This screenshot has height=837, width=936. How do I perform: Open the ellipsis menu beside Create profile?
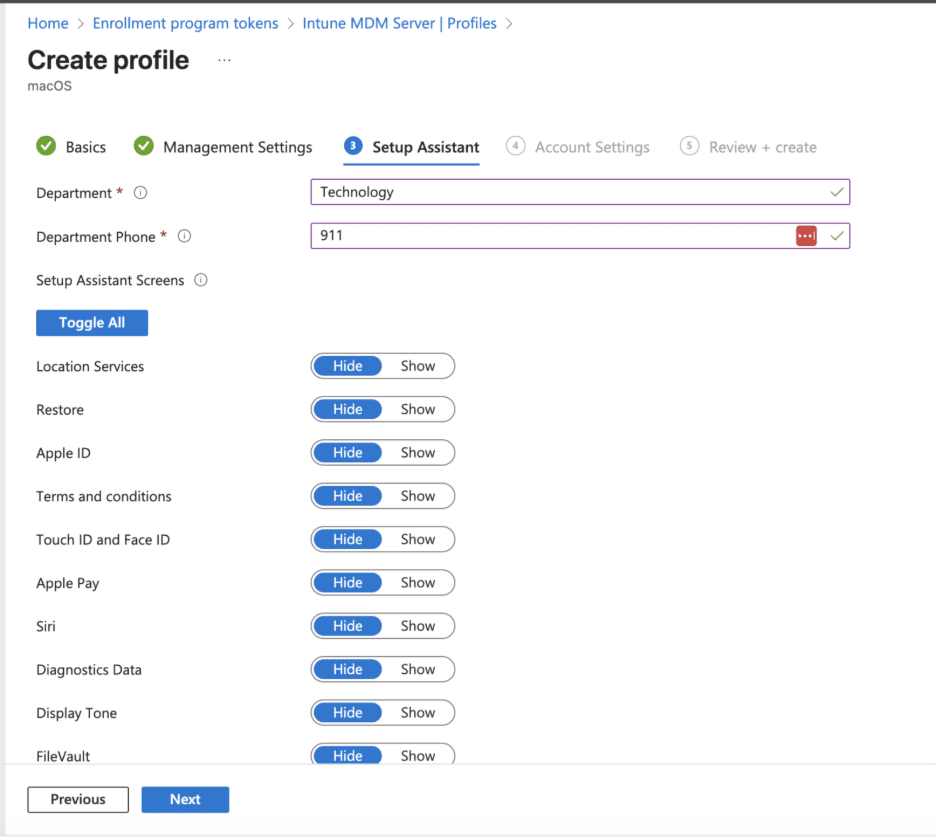click(x=224, y=60)
